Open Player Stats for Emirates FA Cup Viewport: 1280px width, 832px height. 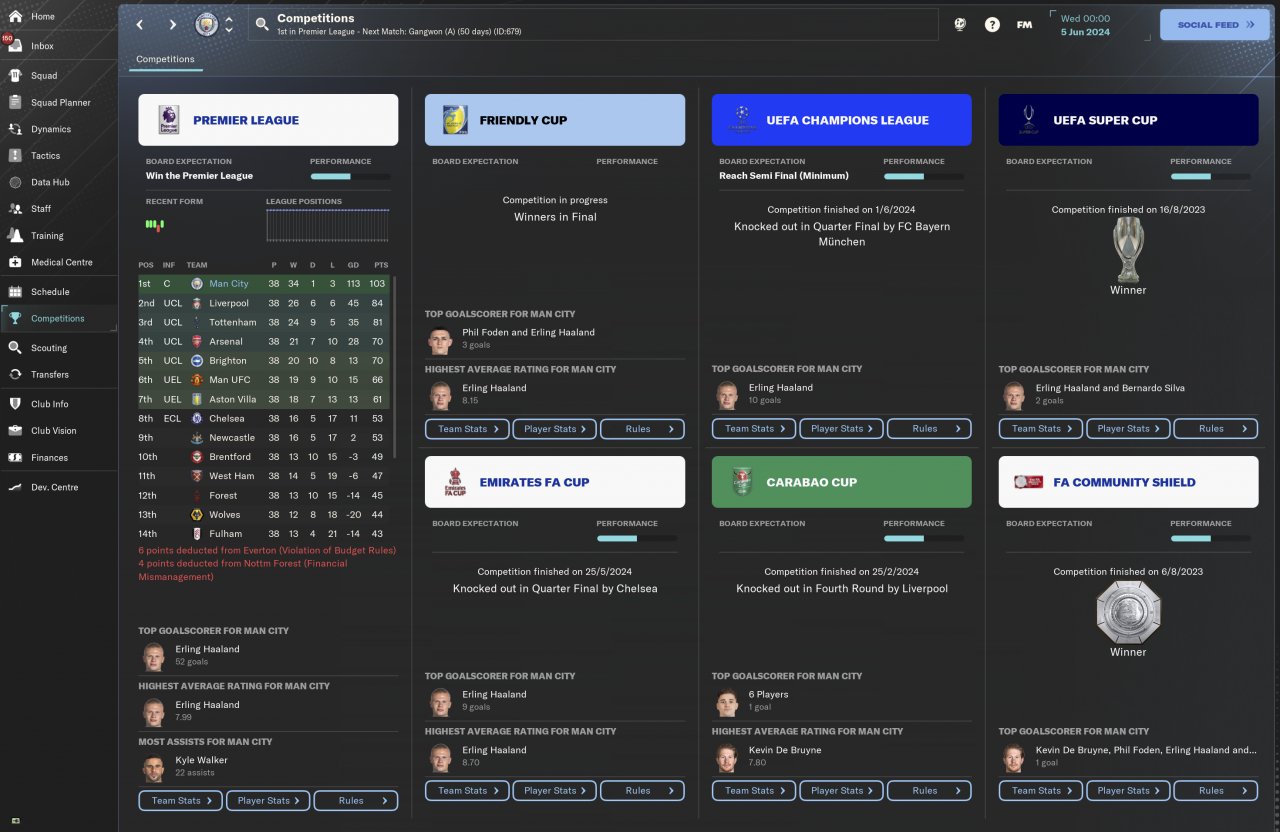[x=555, y=790]
